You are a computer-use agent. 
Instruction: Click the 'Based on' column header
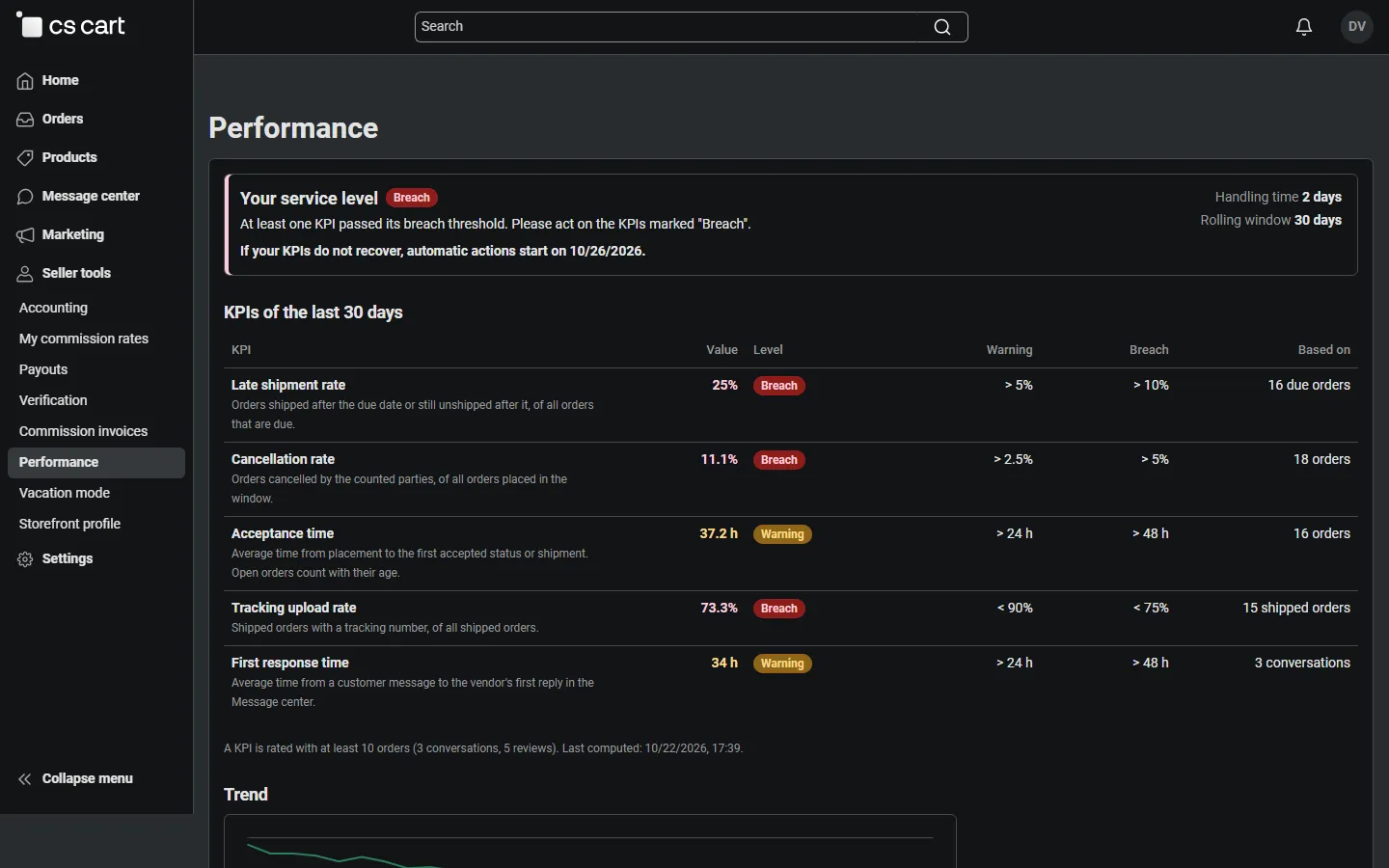(1323, 350)
